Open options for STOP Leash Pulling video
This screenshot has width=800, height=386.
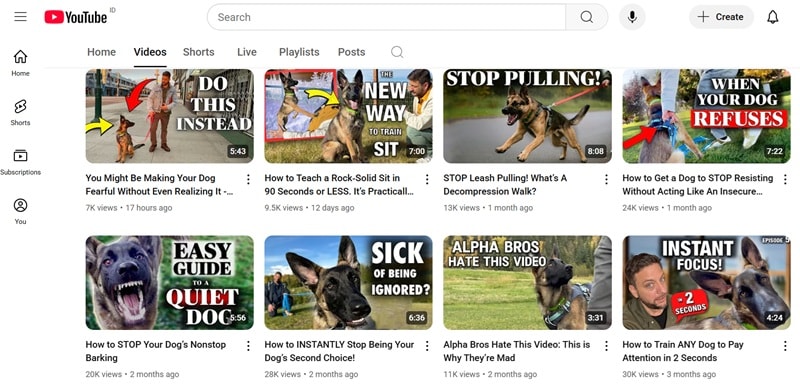[x=606, y=179]
